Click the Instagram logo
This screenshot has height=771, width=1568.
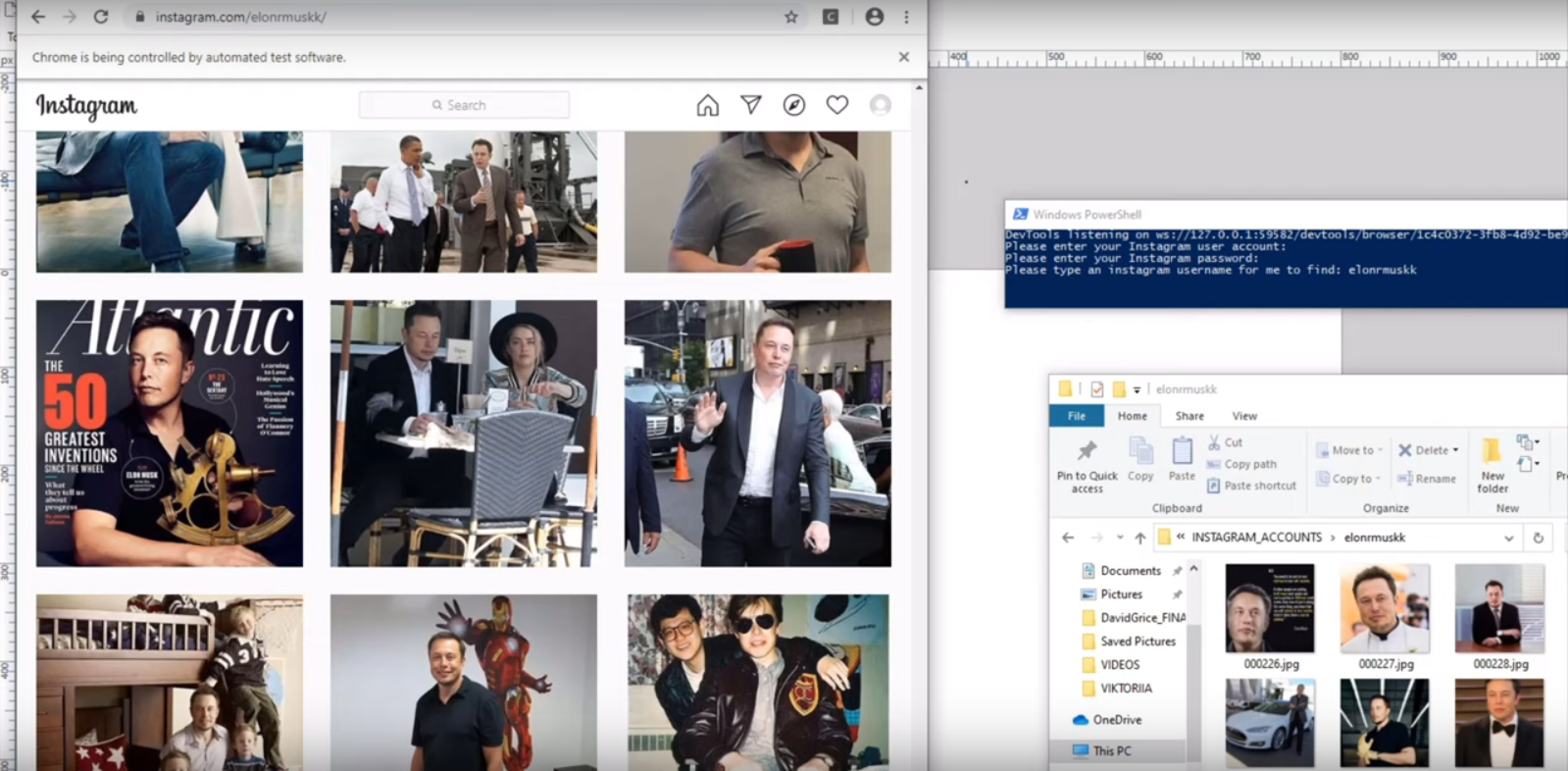(86, 105)
